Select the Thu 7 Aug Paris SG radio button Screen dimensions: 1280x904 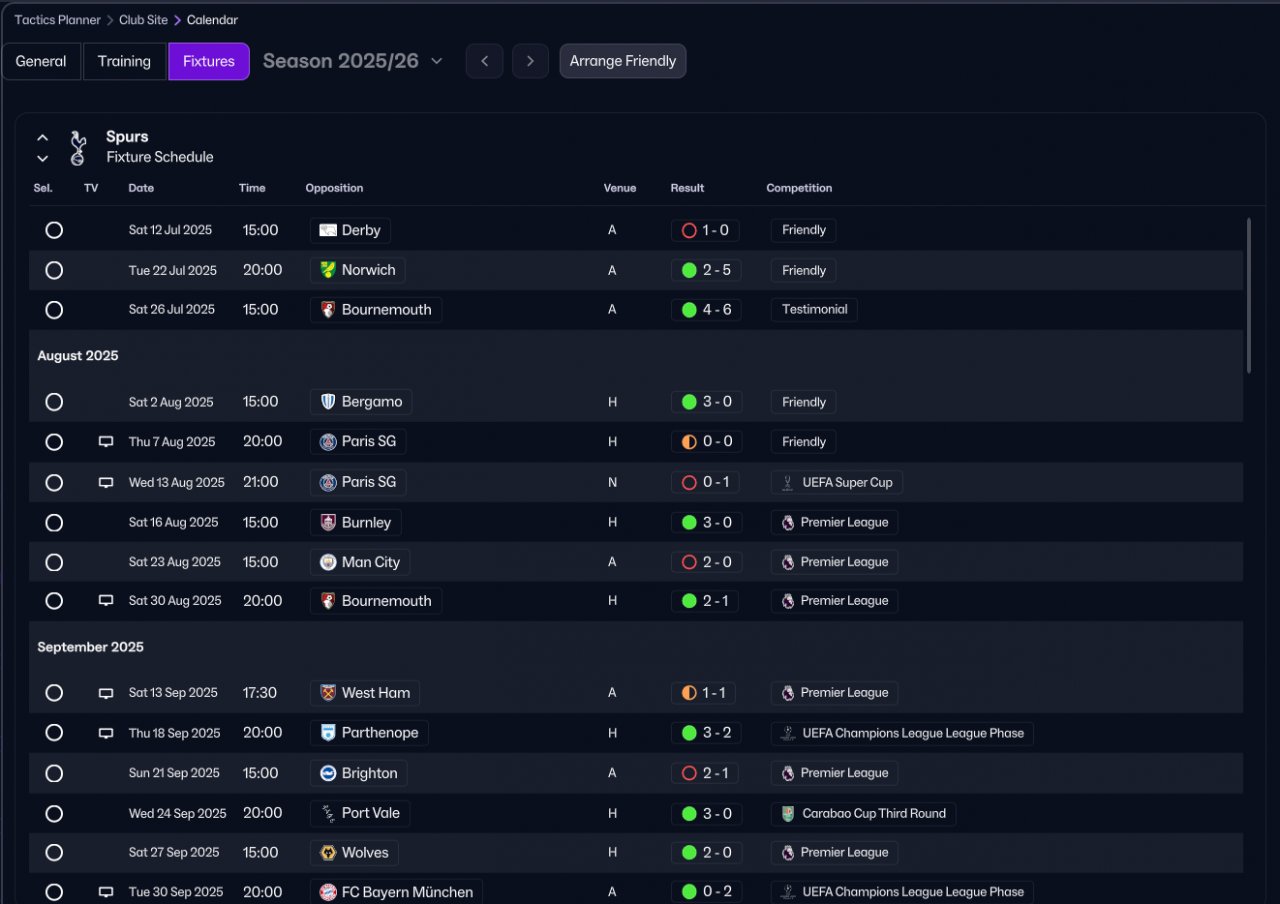[x=54, y=442]
